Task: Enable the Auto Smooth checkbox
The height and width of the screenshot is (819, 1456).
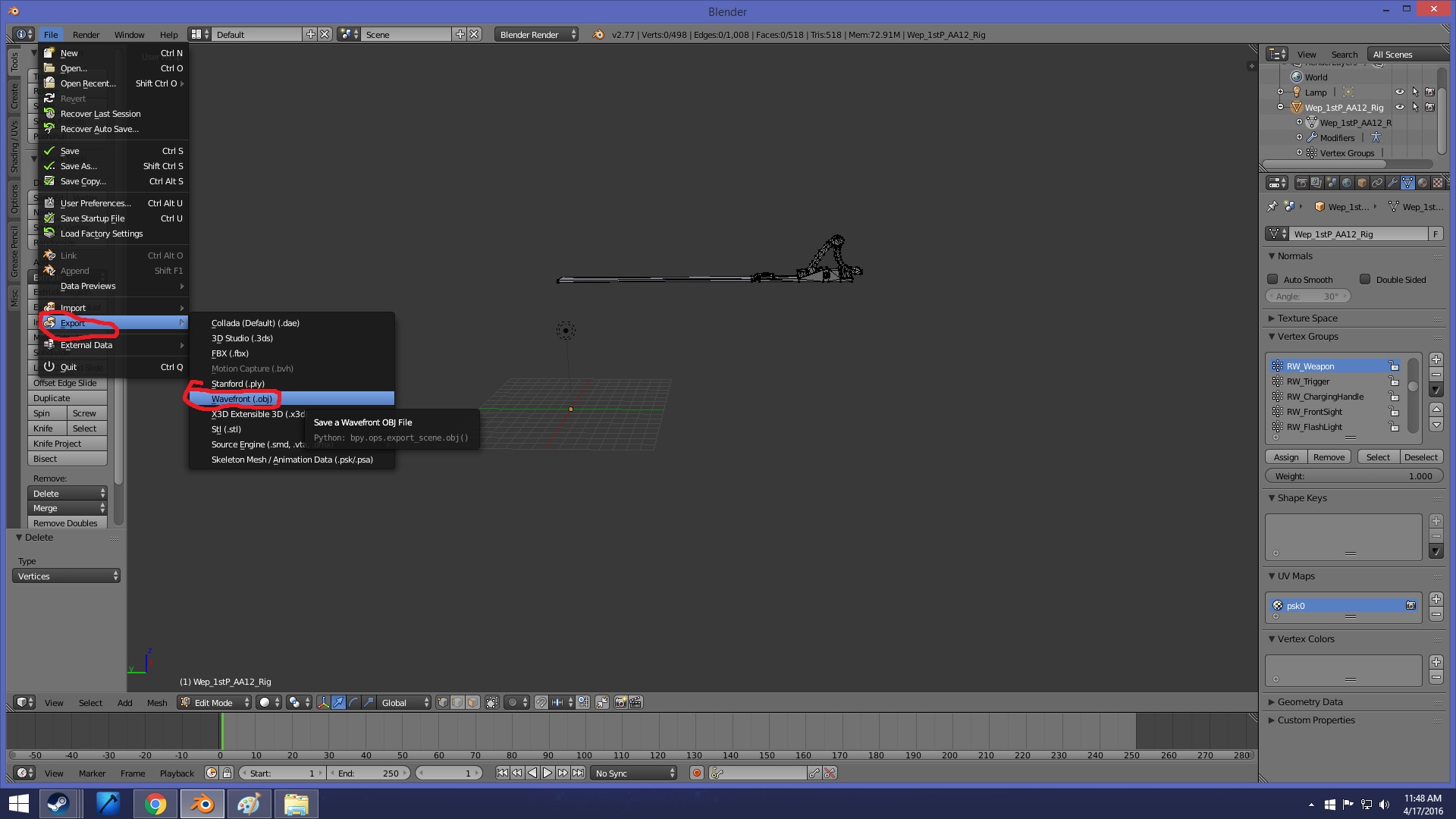Action: point(1273,280)
